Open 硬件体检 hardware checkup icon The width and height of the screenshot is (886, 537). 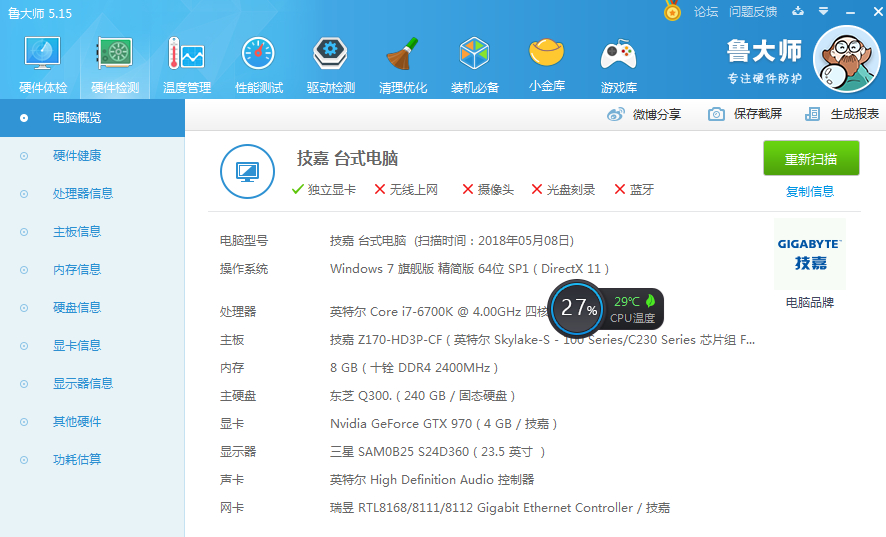[x=42, y=64]
